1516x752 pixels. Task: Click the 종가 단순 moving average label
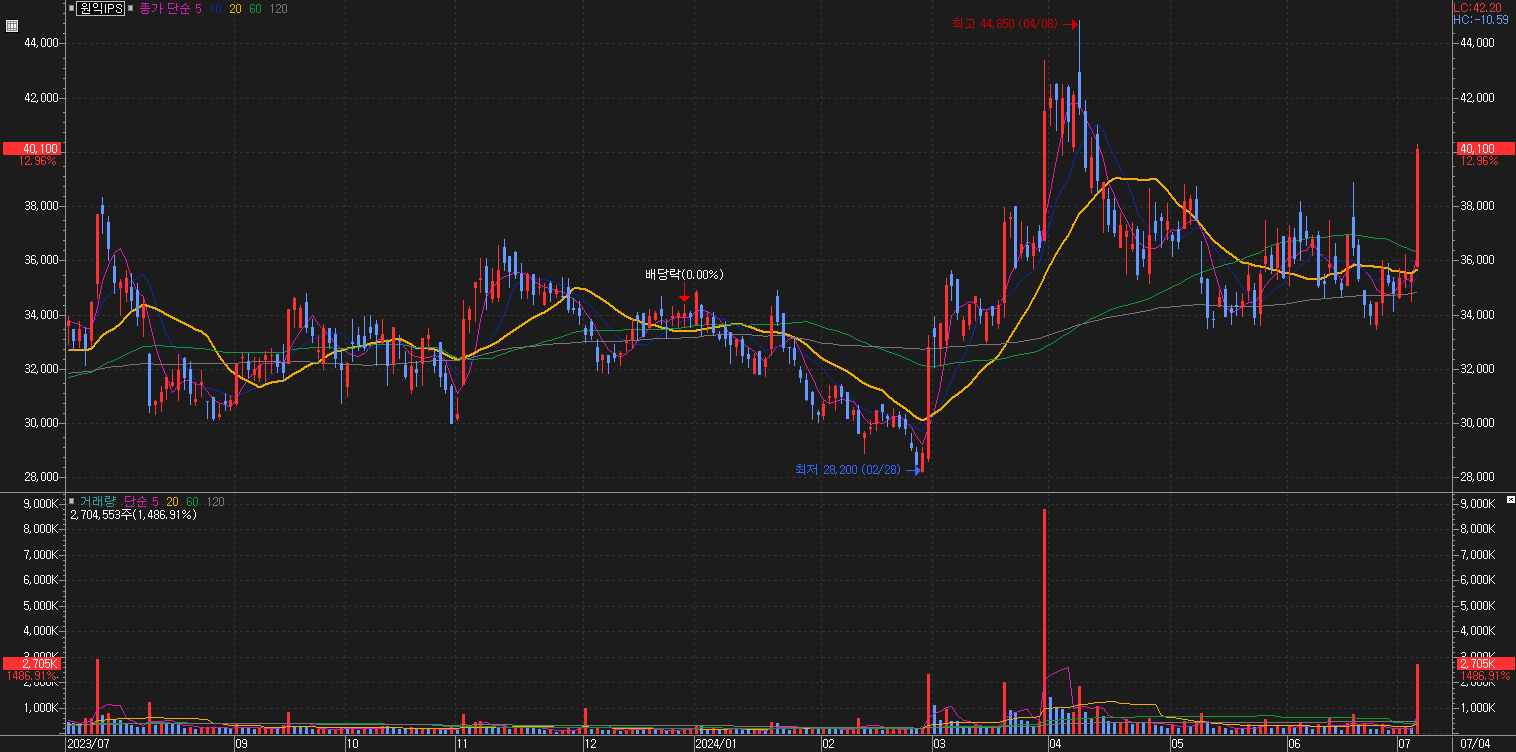[x=164, y=9]
